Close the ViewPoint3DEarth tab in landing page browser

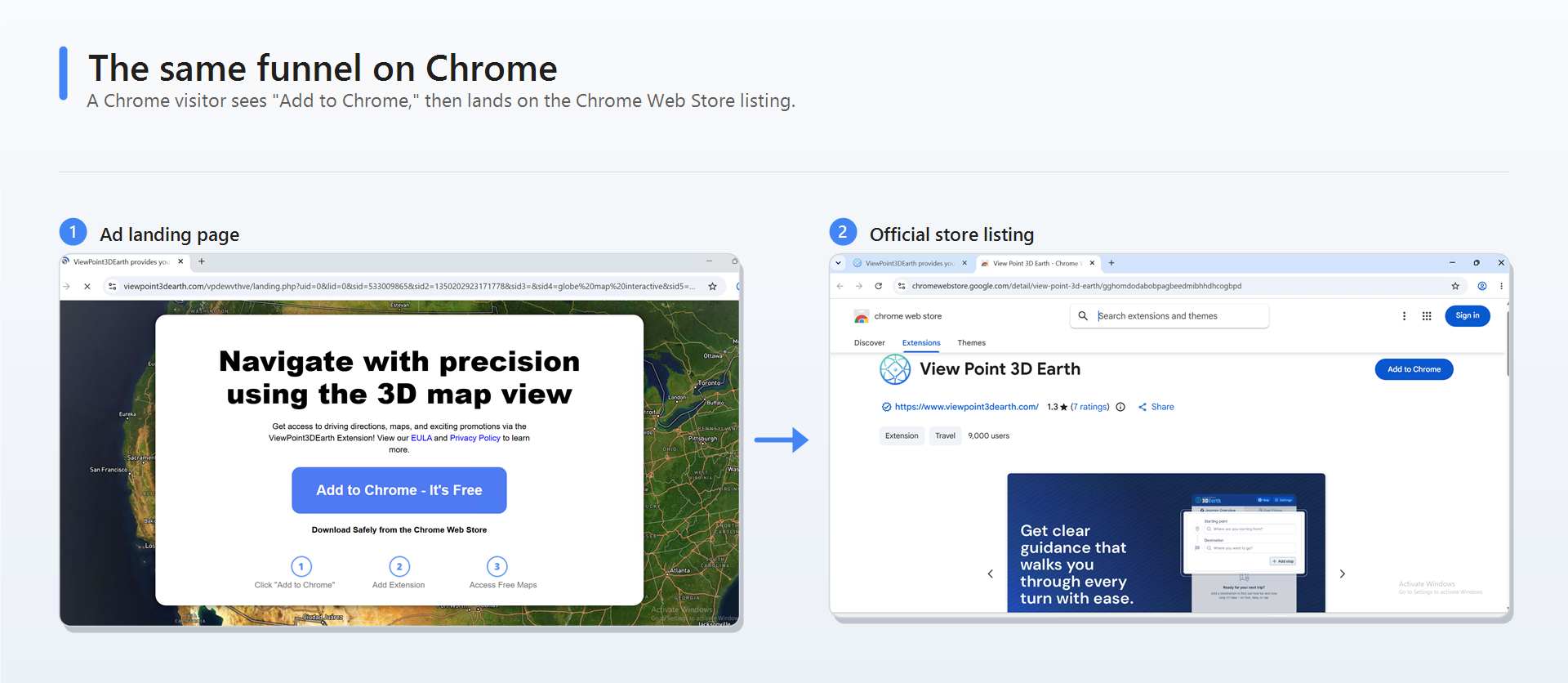(180, 261)
